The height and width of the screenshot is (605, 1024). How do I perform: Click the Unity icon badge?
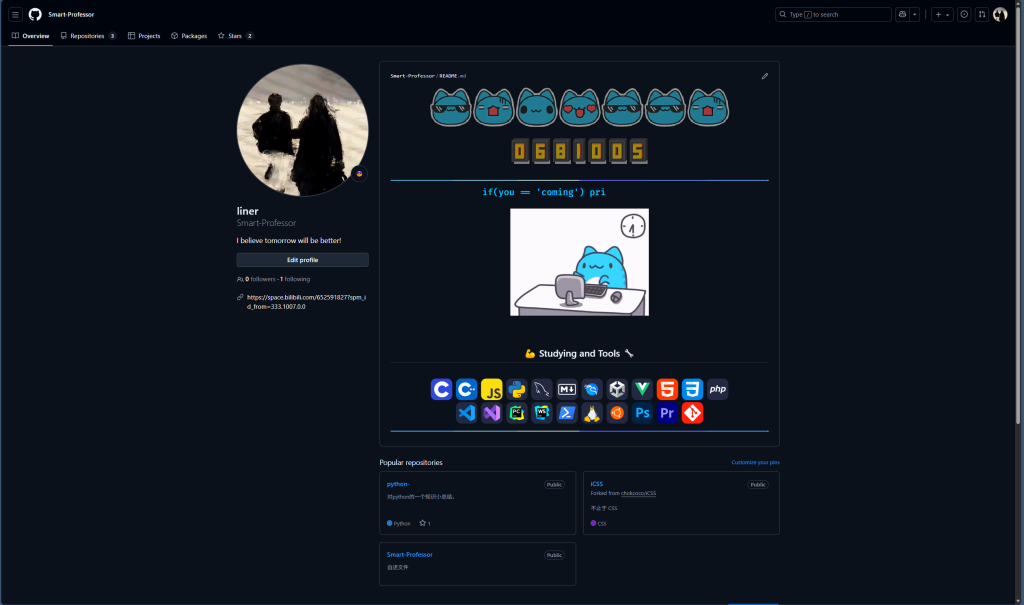click(x=617, y=389)
